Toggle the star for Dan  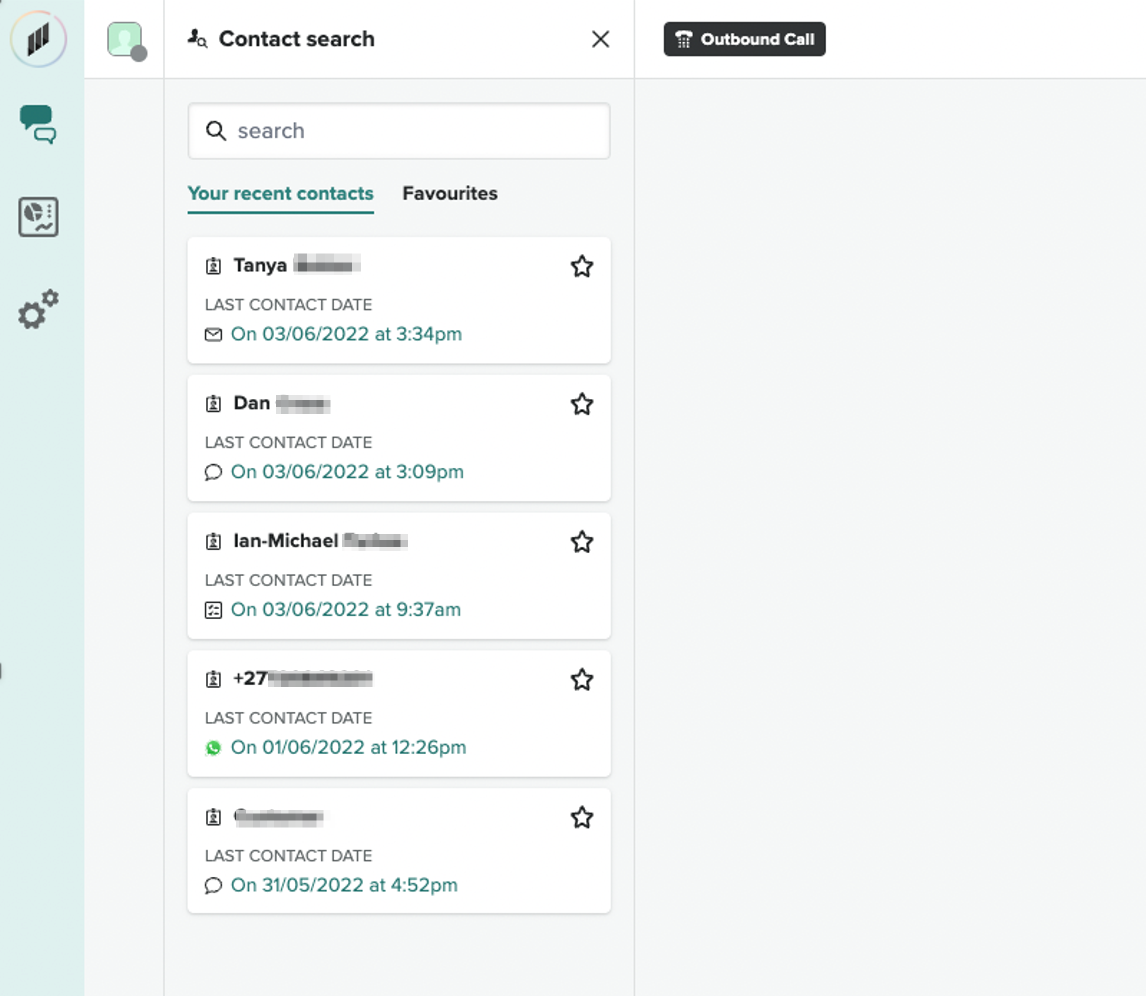pyautogui.click(x=581, y=404)
